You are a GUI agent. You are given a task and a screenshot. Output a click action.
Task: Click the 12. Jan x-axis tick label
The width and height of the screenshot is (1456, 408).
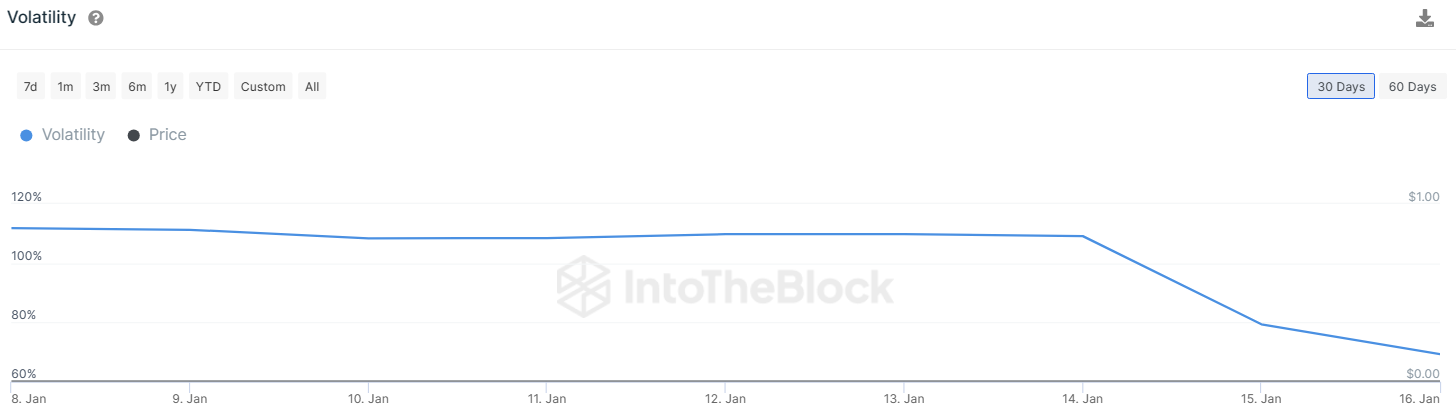[x=726, y=398]
